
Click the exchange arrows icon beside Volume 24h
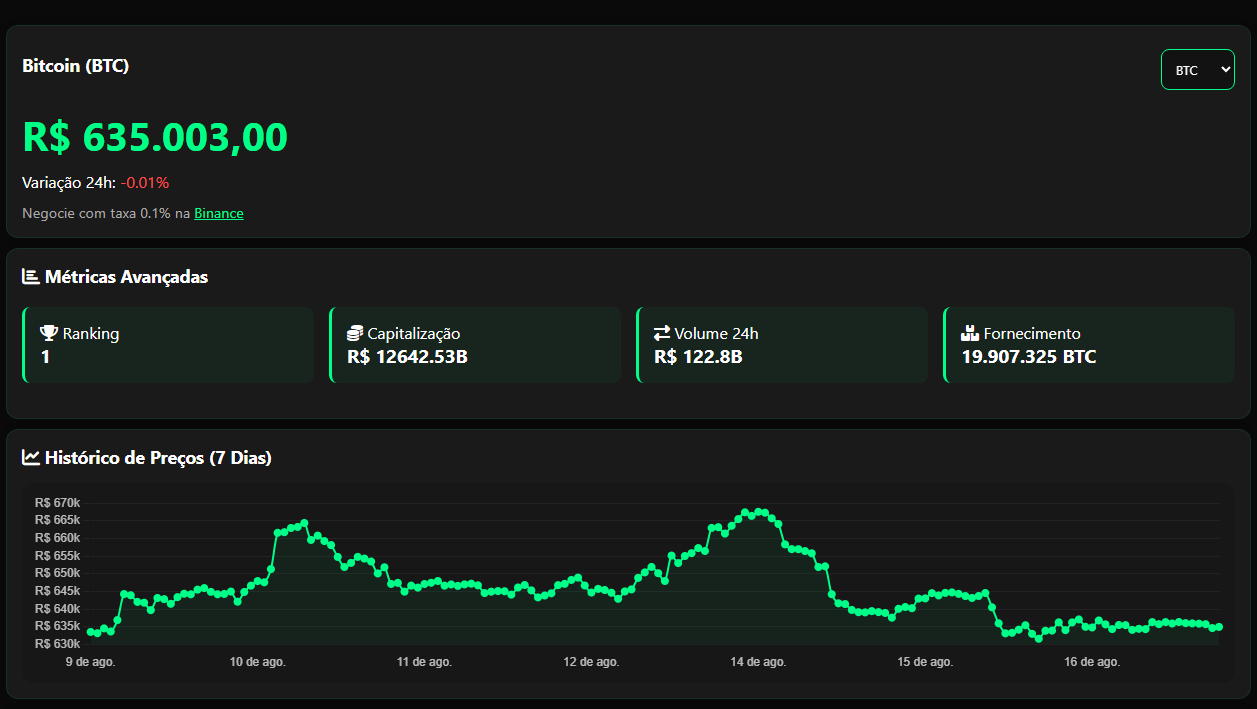coord(662,333)
